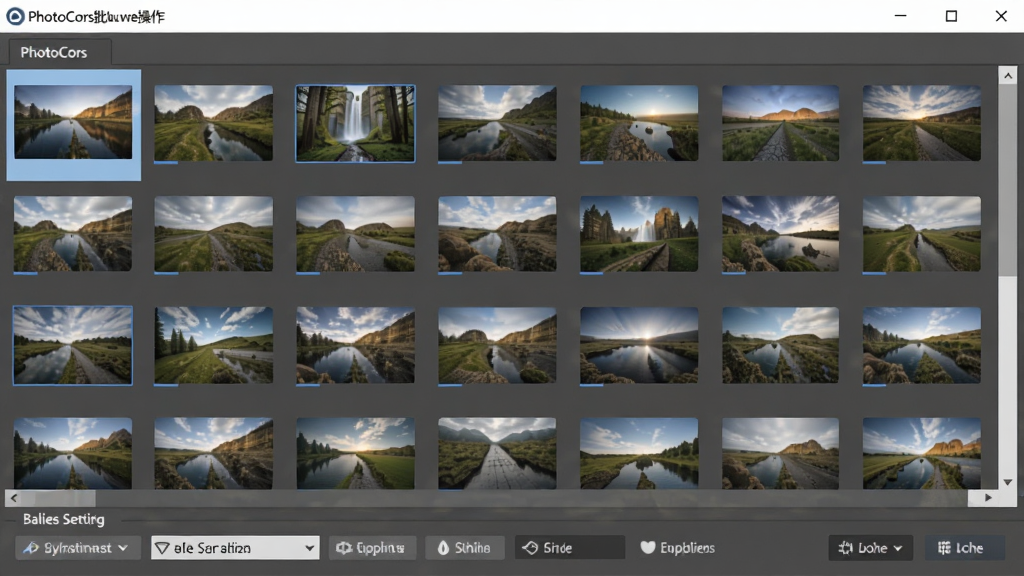Click the droplet icon on the Sthihe button

(443, 548)
